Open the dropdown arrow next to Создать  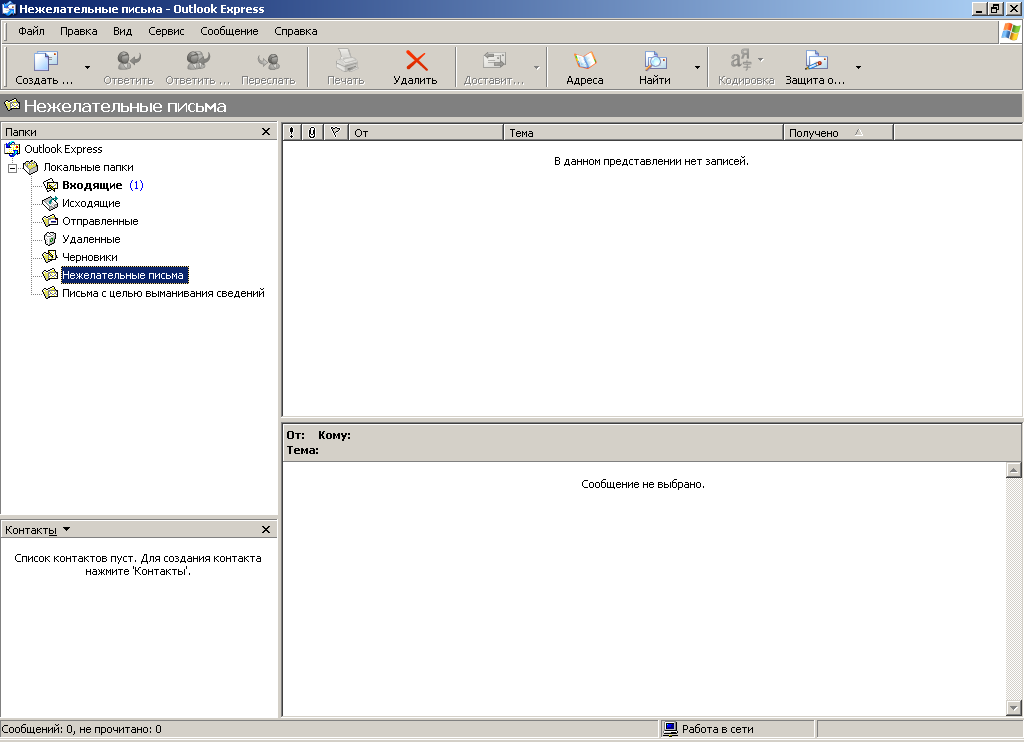88,67
